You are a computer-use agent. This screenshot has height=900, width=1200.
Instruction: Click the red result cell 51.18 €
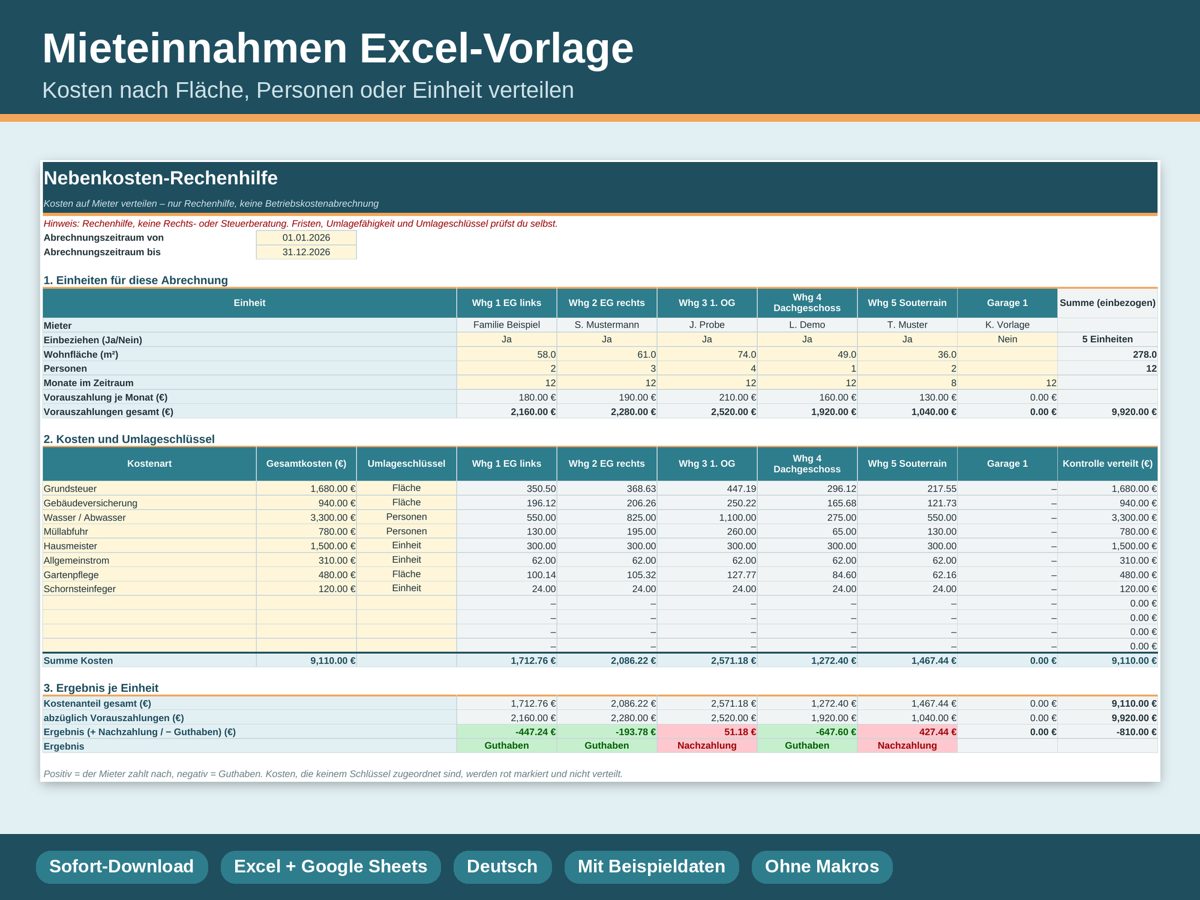(707, 732)
